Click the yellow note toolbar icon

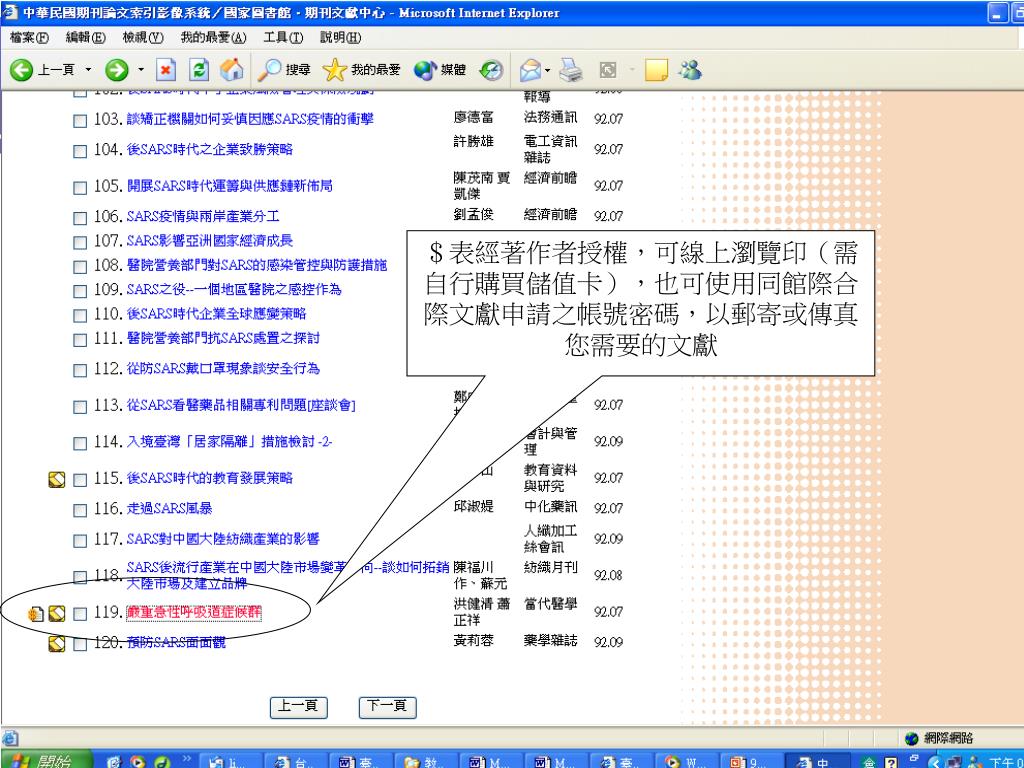[656, 69]
